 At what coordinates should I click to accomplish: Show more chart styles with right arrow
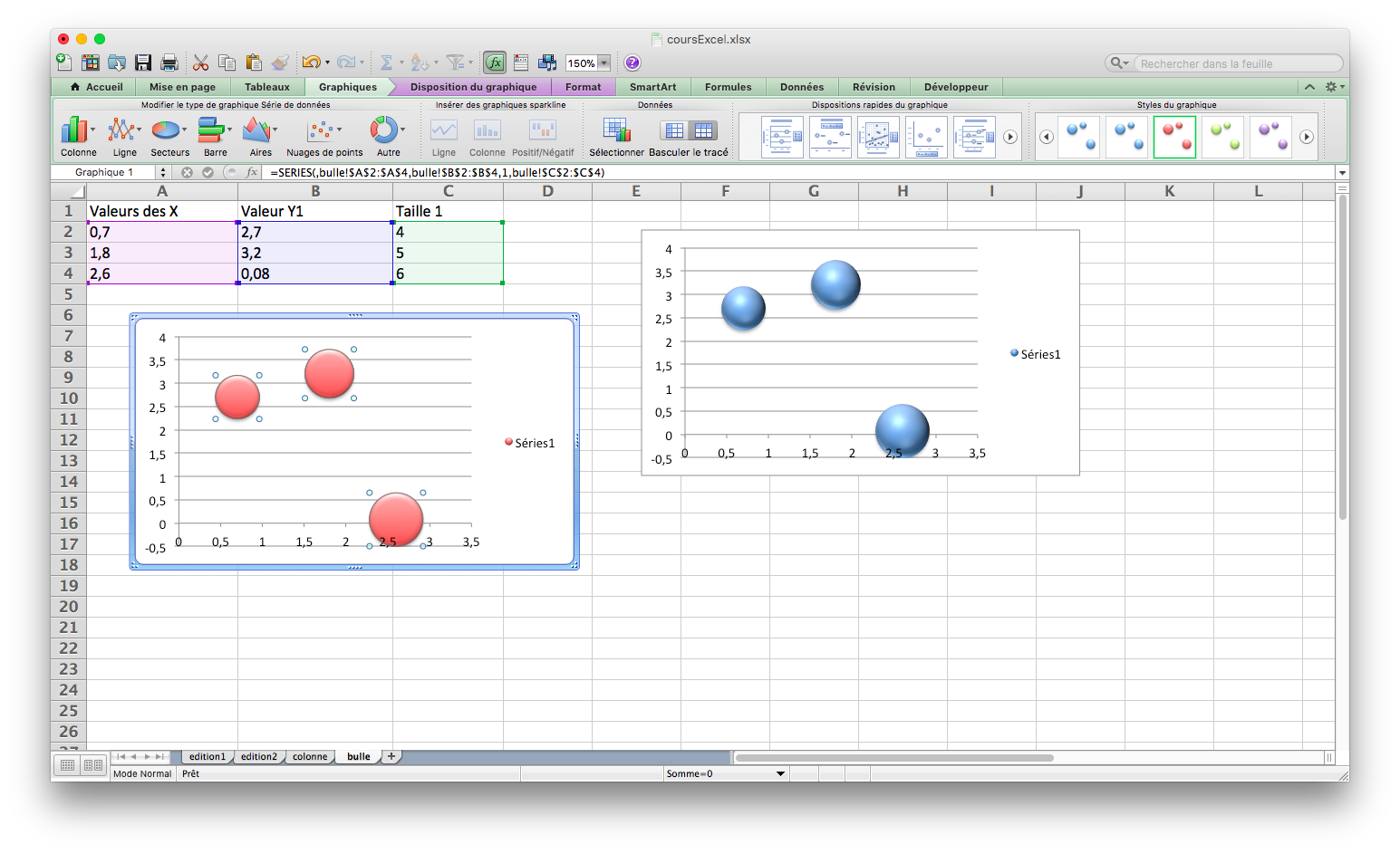point(1307,137)
